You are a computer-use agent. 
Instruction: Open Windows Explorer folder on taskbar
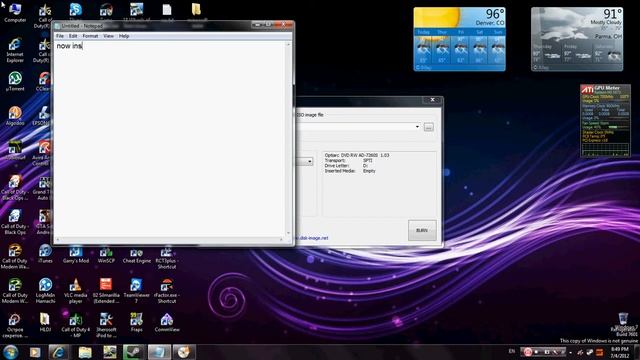[x=84, y=352]
